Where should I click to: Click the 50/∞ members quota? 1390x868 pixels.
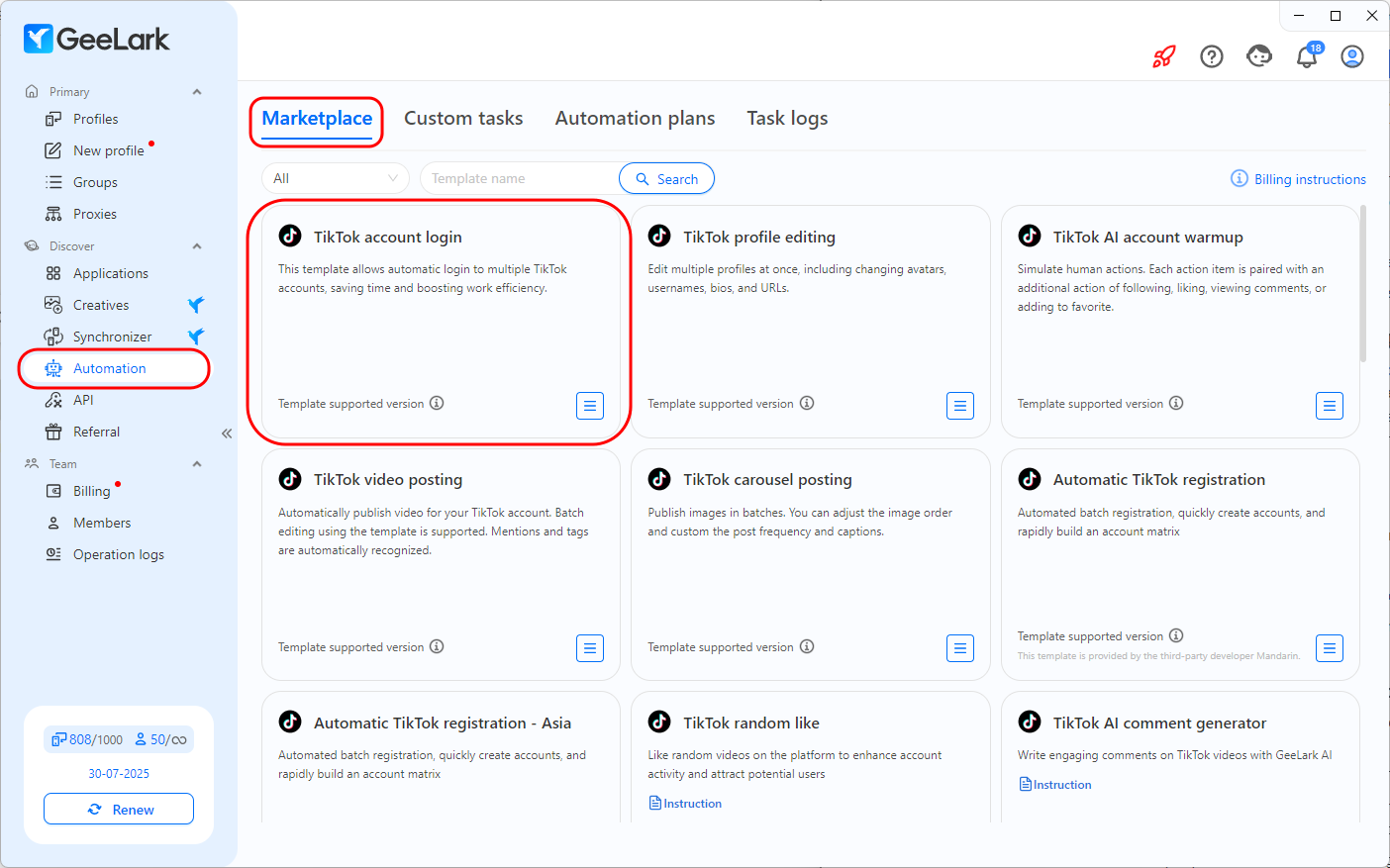tap(160, 739)
